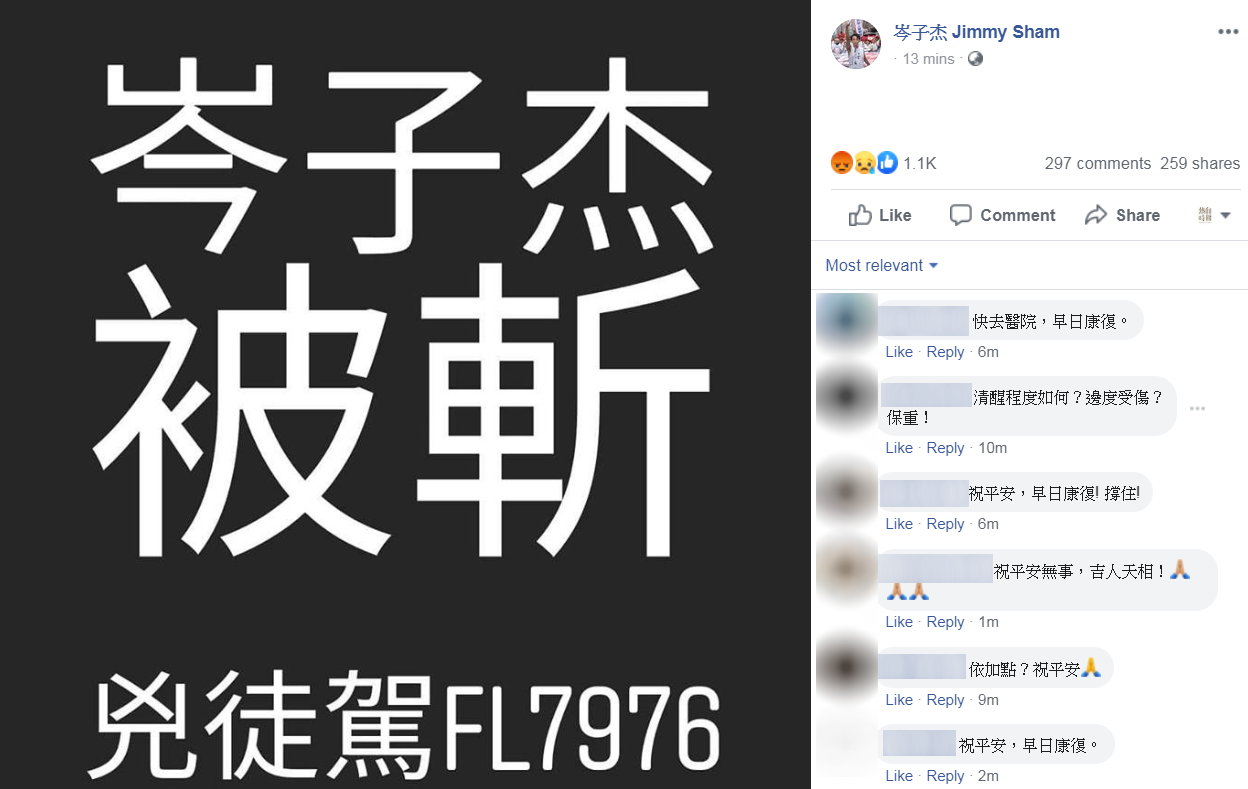View the 297 comments link
This screenshot has width=1248, height=789.
click(1097, 163)
